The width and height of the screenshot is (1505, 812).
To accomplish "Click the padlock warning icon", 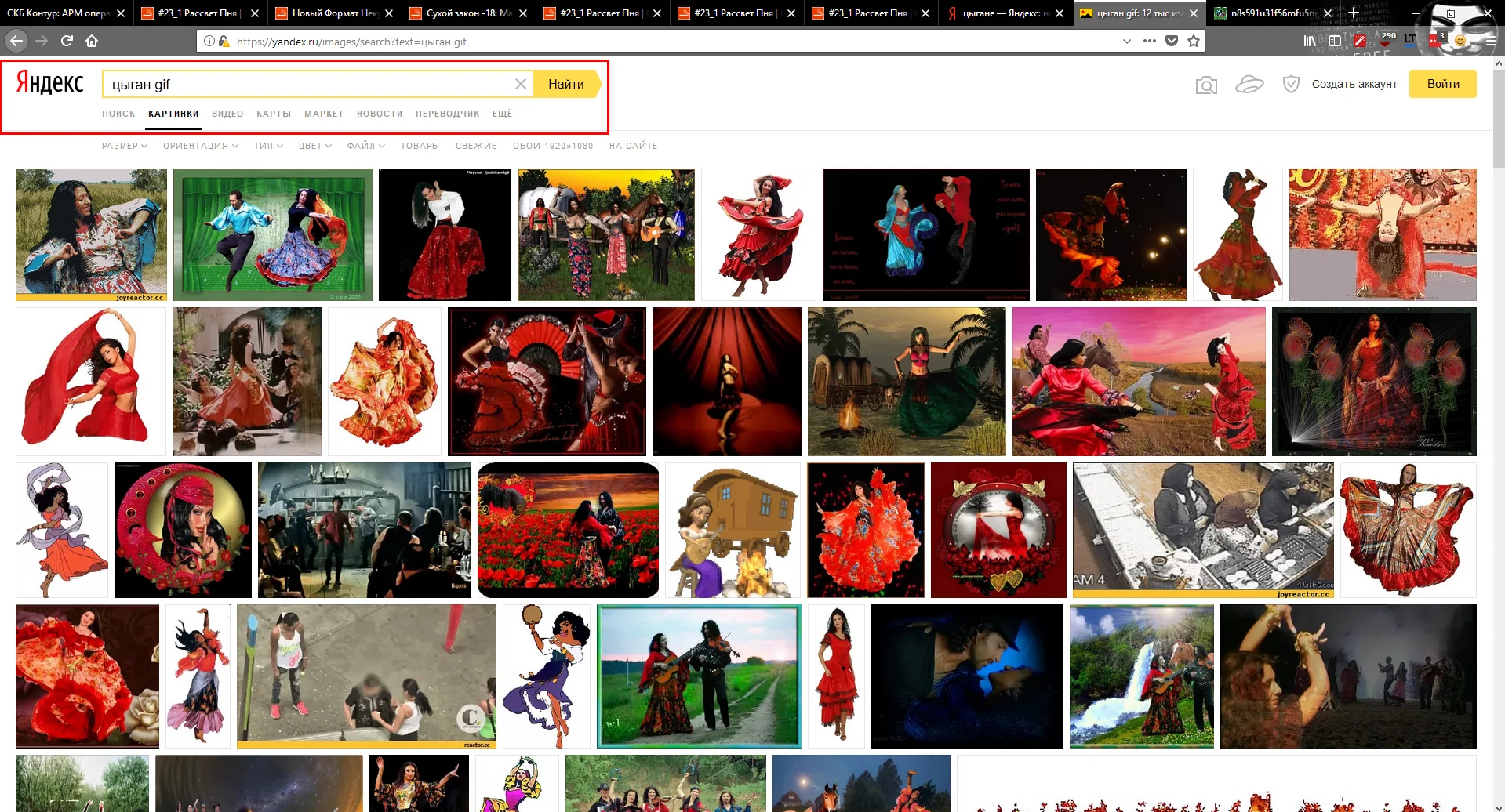I will (x=224, y=41).
